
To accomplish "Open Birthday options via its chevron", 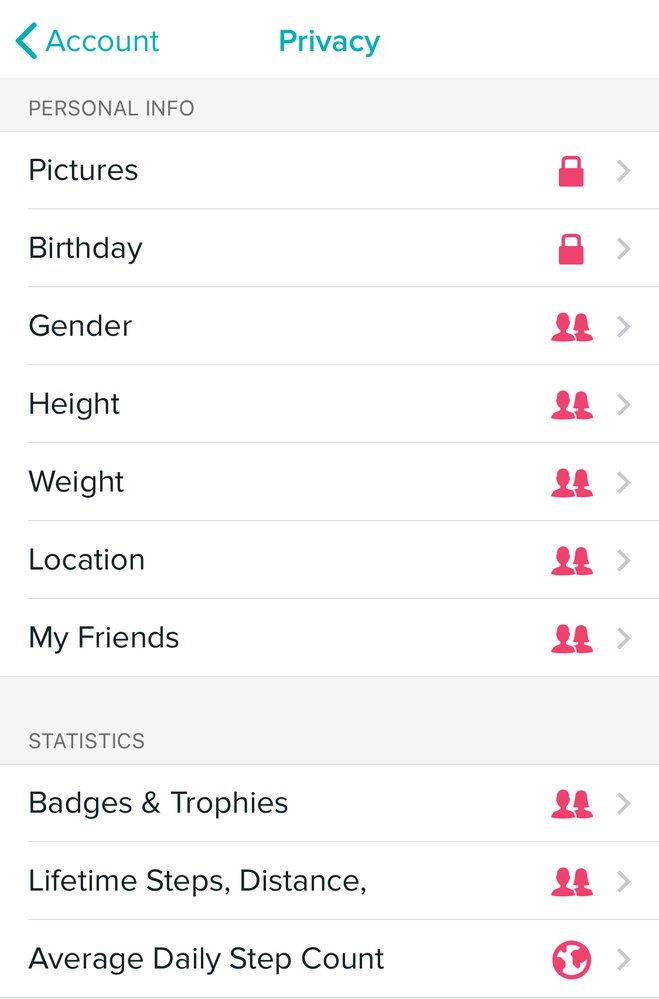I will click(624, 249).
